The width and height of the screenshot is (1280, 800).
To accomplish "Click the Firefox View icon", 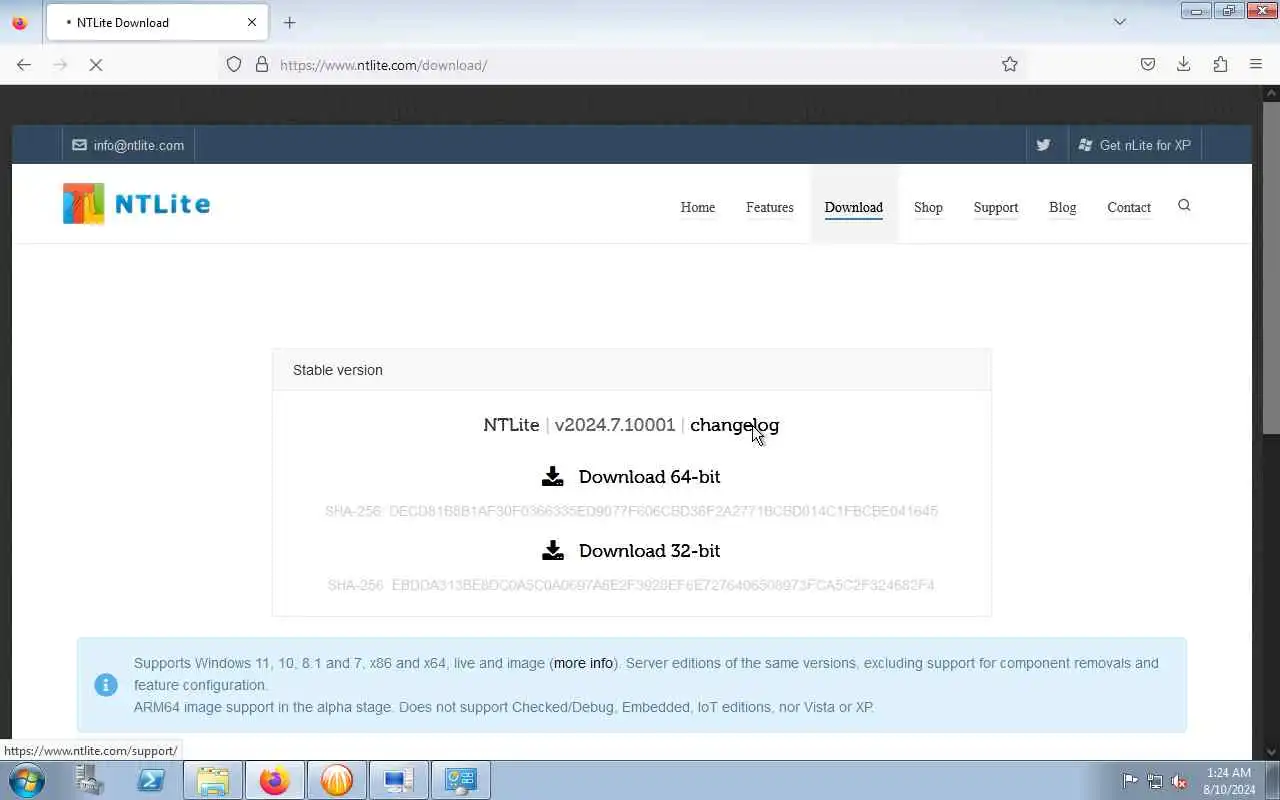I will coord(20,22).
